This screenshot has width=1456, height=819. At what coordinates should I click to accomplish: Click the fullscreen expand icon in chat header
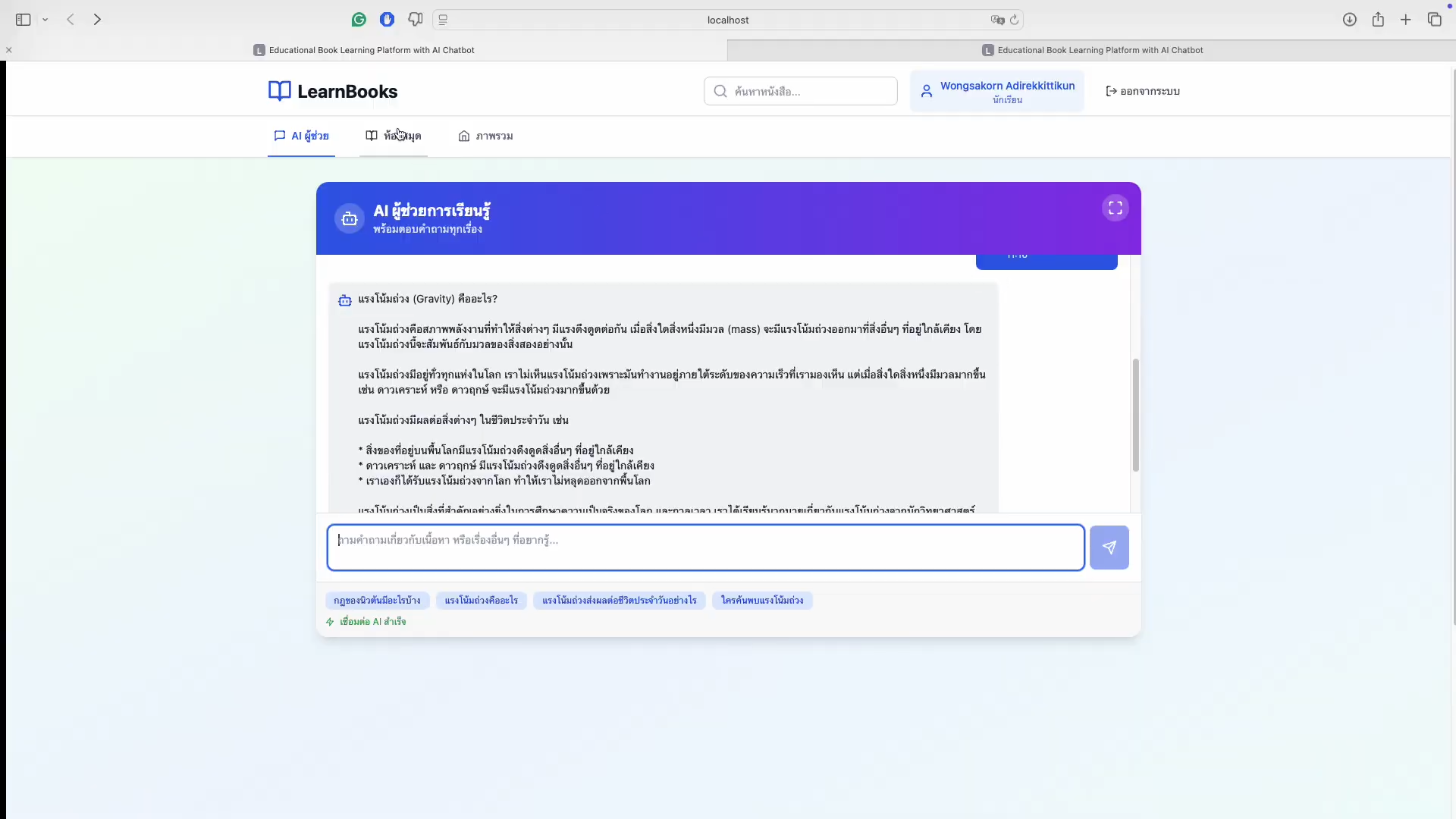tap(1115, 209)
